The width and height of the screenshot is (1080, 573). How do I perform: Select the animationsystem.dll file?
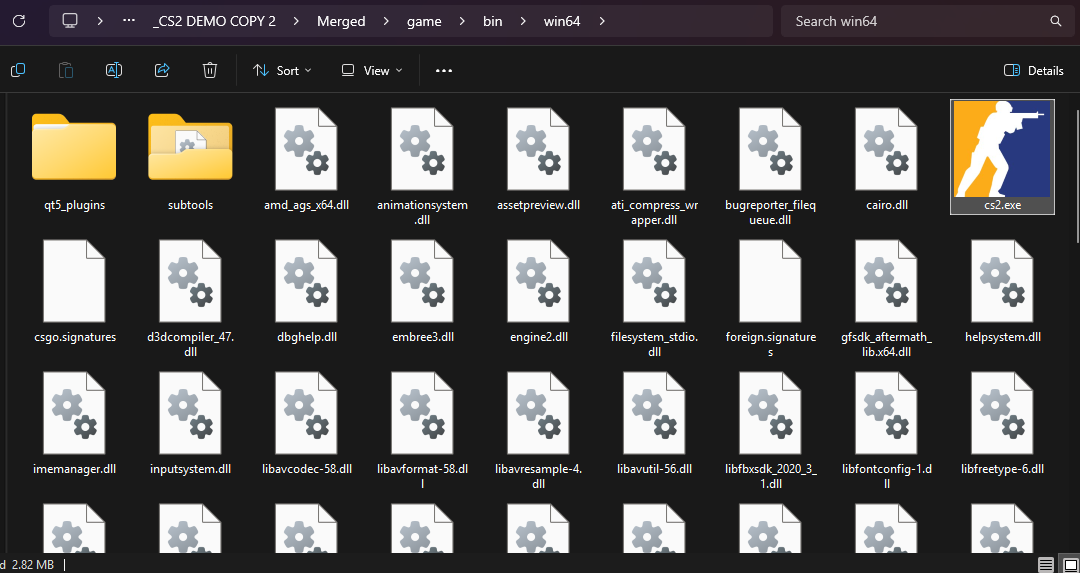pyautogui.click(x=422, y=167)
